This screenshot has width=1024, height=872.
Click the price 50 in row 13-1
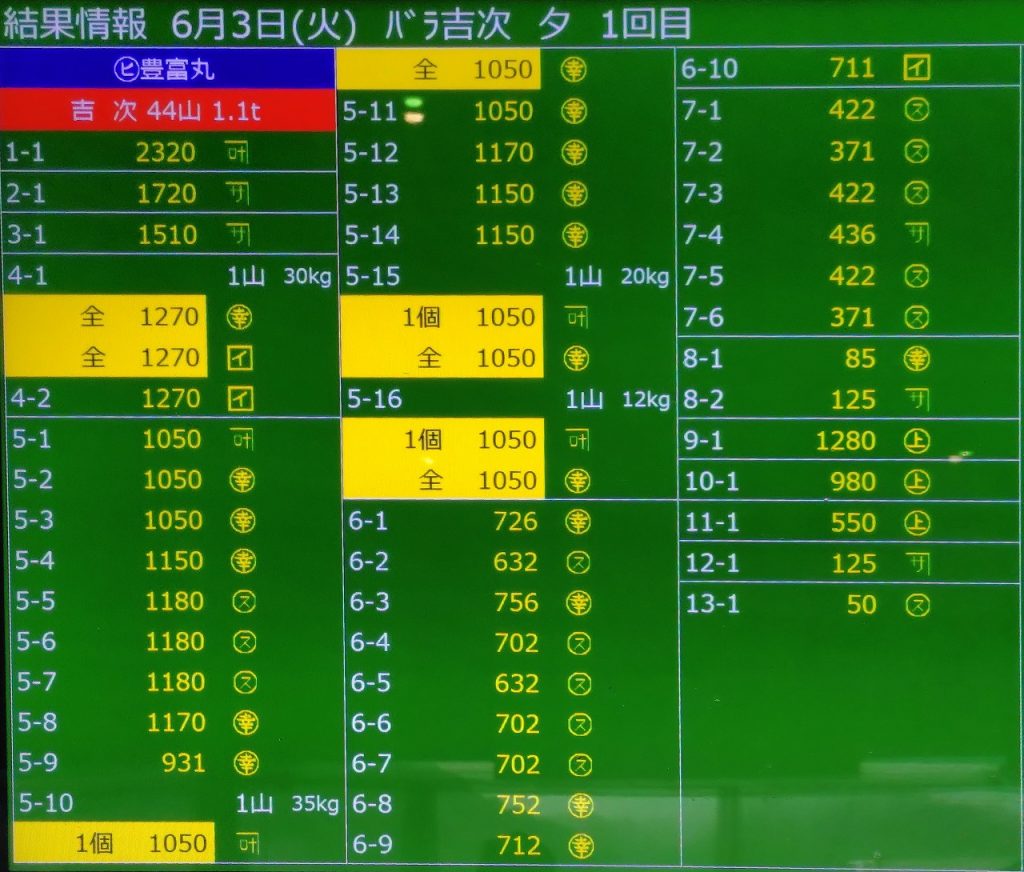click(x=860, y=604)
